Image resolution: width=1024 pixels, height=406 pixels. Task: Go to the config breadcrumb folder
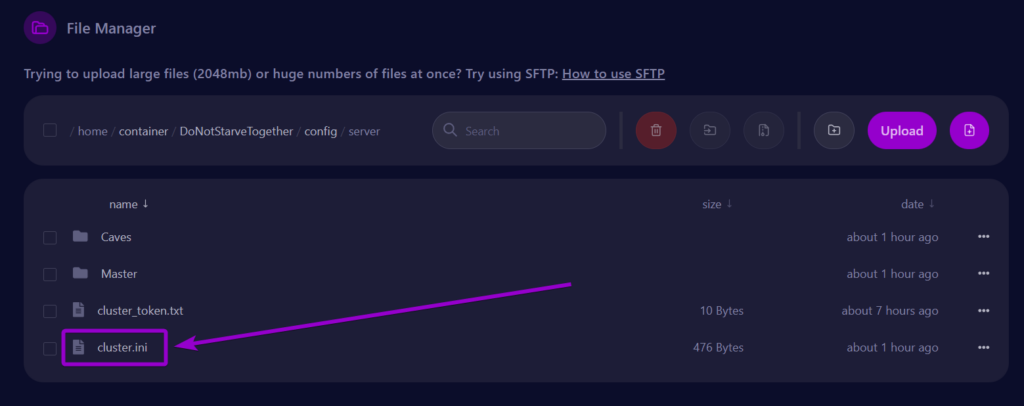coord(318,131)
